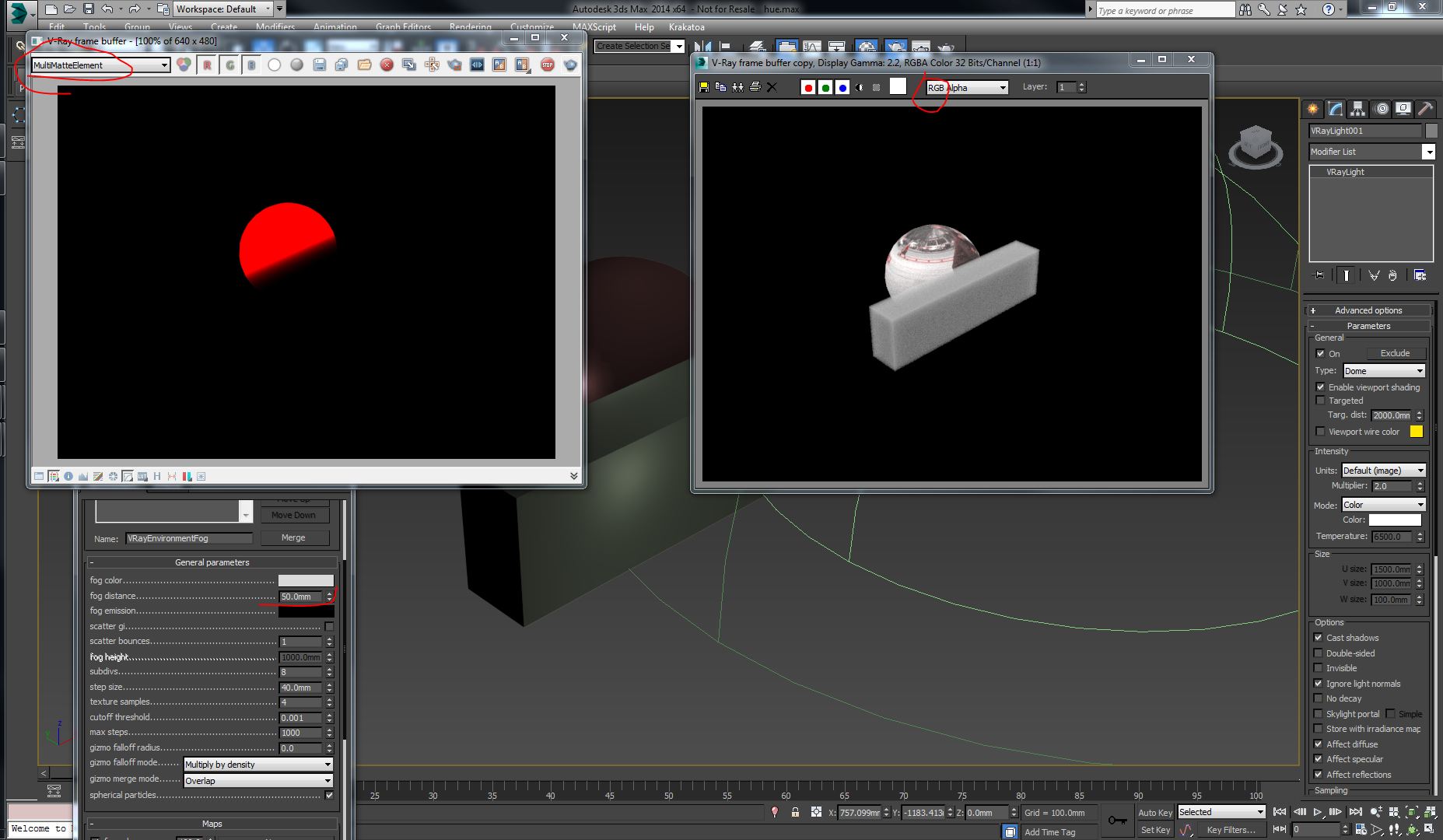Toggle Cast shadows checkbox
The width and height of the screenshot is (1443, 840).
pyautogui.click(x=1319, y=638)
